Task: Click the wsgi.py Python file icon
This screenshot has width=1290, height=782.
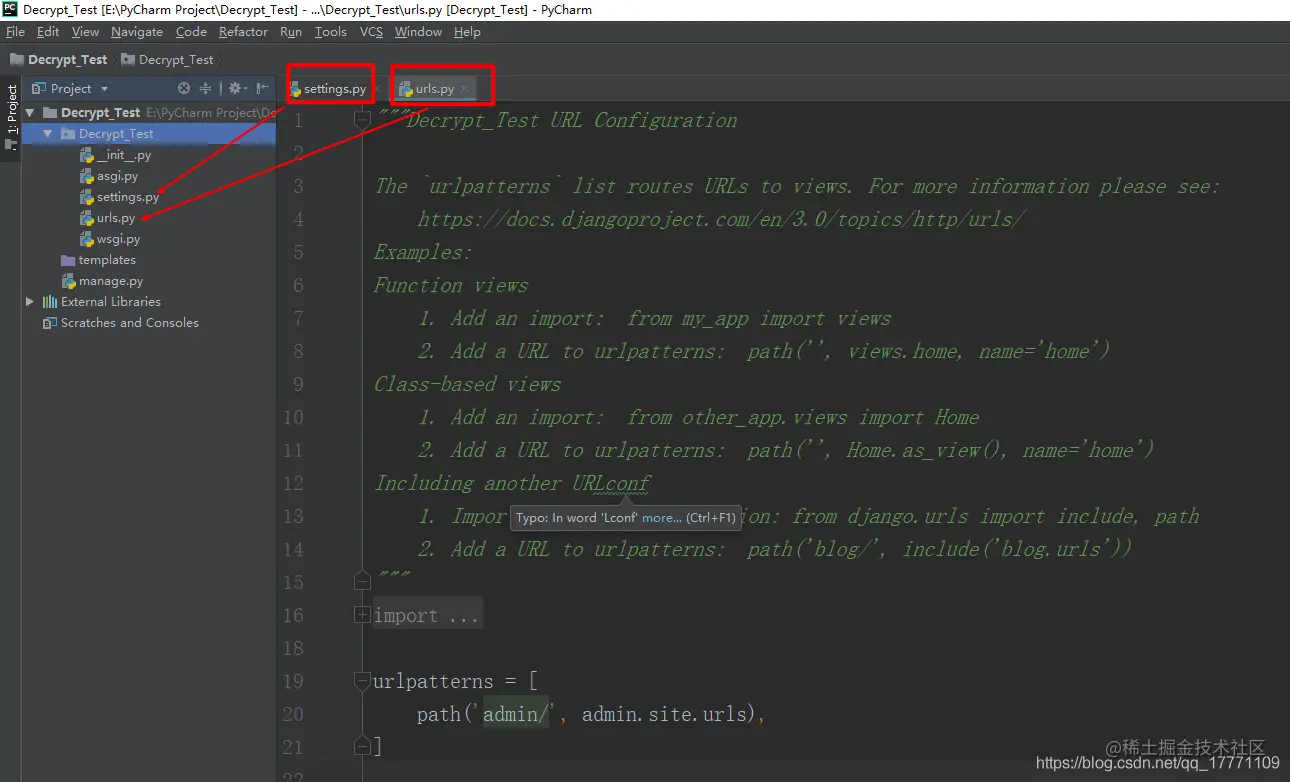Action: click(87, 239)
